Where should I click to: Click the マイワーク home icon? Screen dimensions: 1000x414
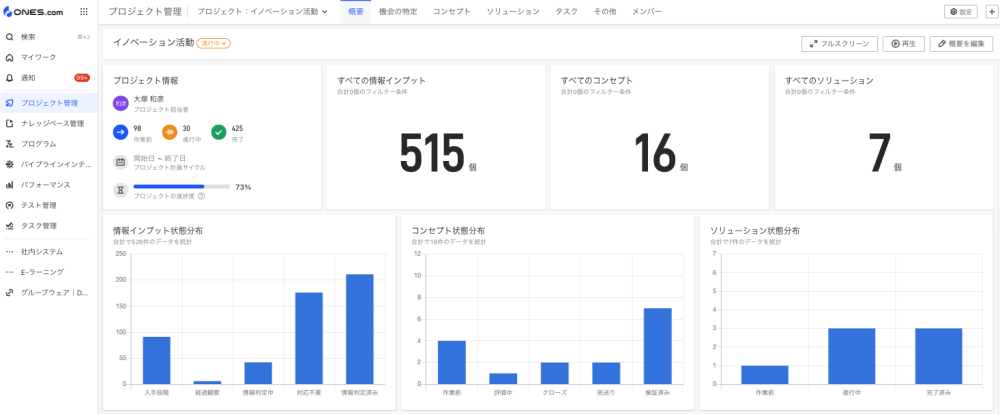(10, 57)
